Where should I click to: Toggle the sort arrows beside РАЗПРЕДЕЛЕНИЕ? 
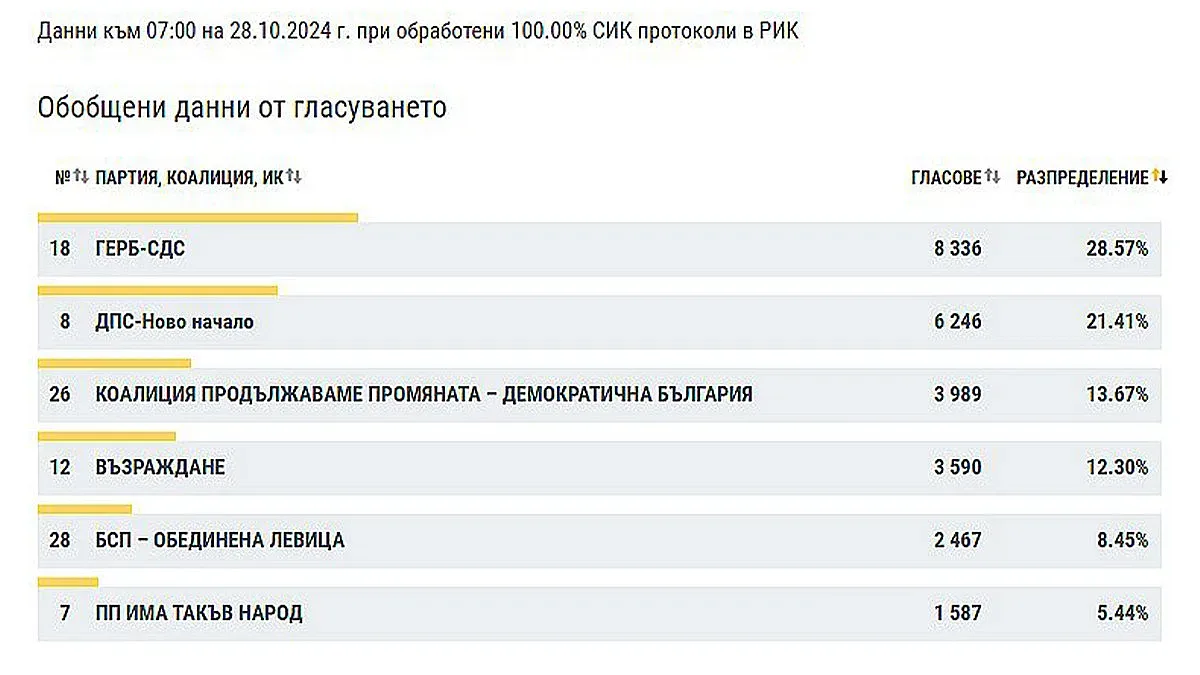coord(1159,177)
